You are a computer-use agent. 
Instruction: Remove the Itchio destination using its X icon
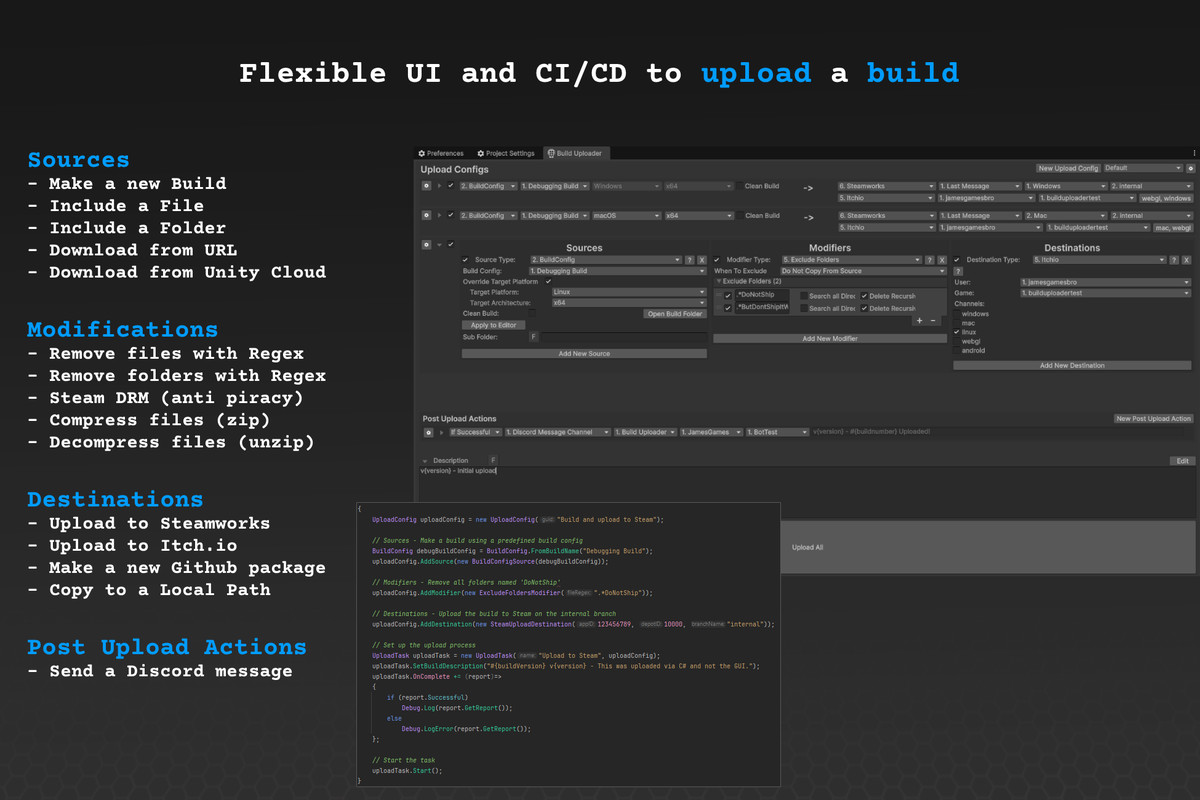click(x=1187, y=260)
